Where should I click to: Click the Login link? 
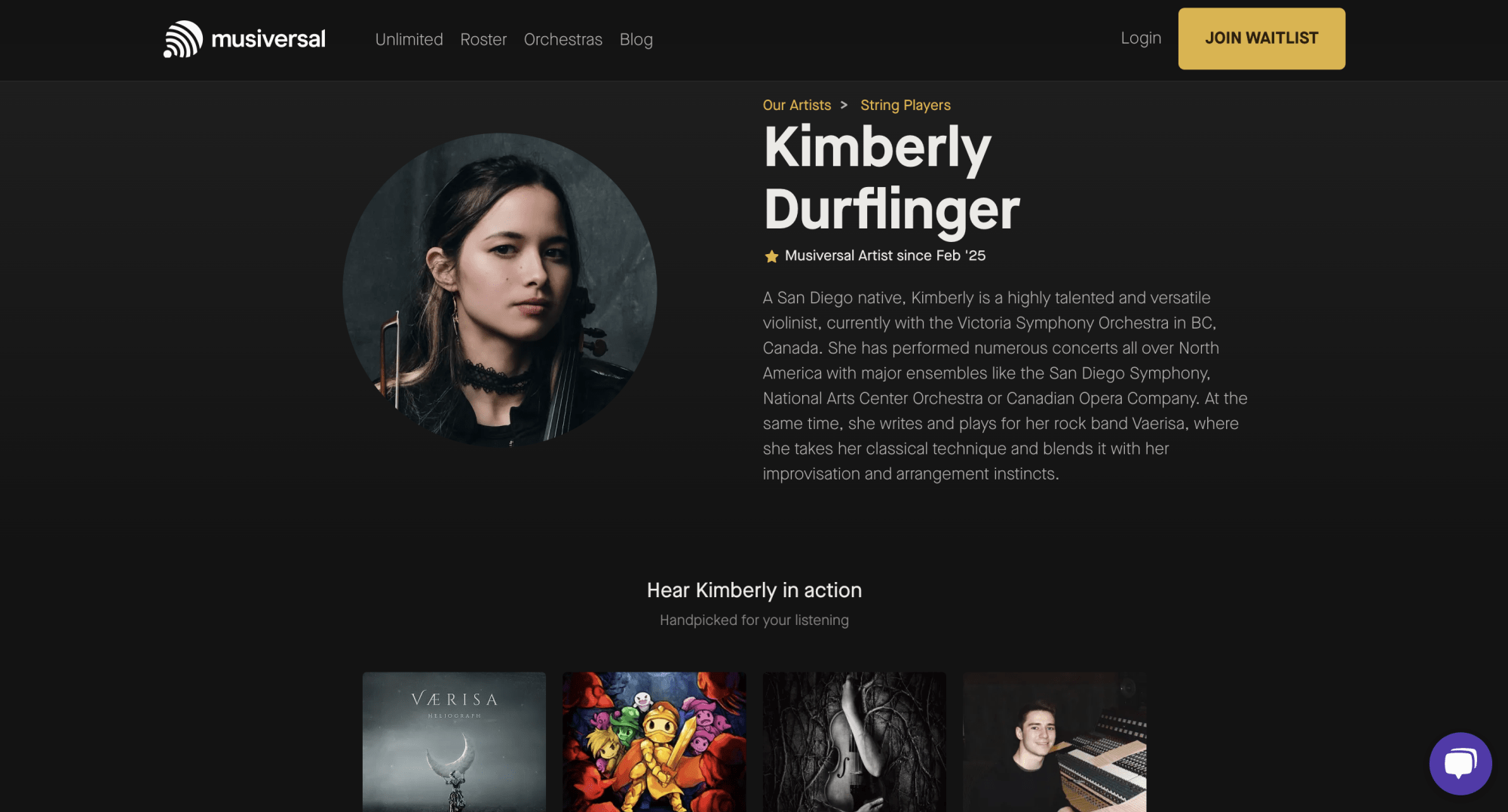coord(1141,38)
